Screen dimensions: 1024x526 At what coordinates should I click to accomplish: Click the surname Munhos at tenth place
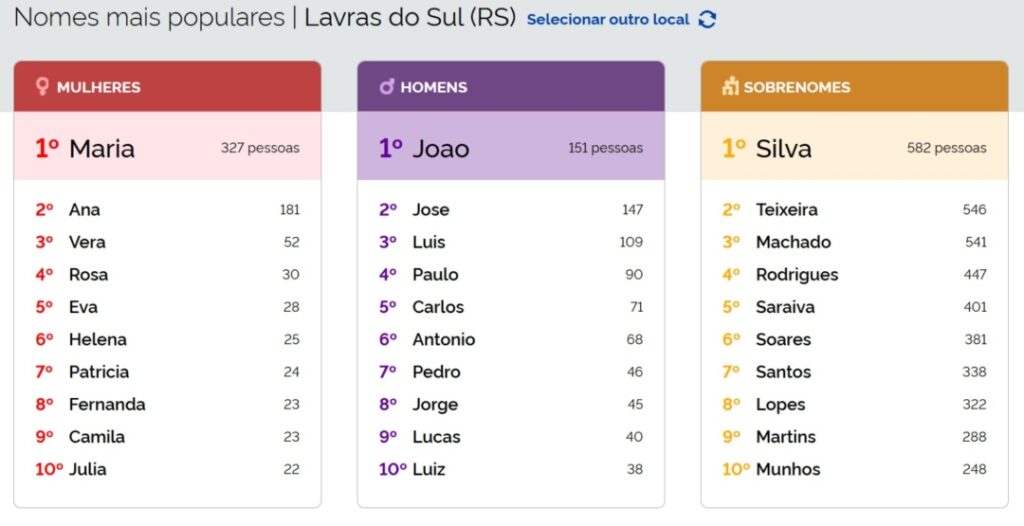pos(788,469)
